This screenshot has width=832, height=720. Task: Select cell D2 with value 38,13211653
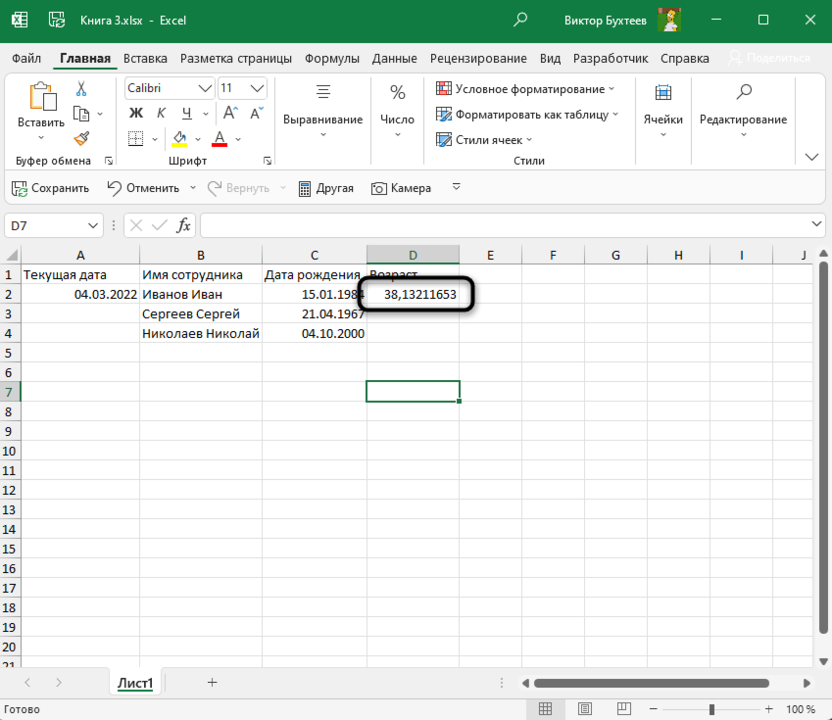coord(413,294)
